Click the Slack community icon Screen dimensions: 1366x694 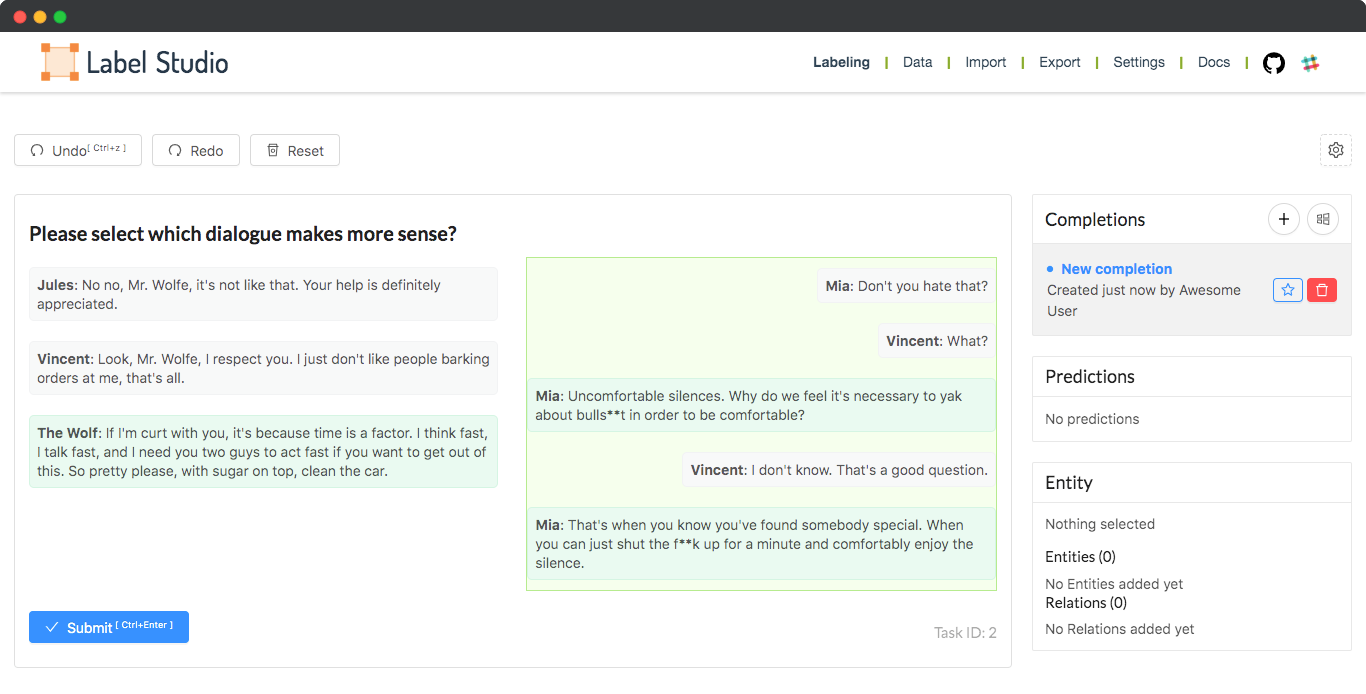[1310, 63]
